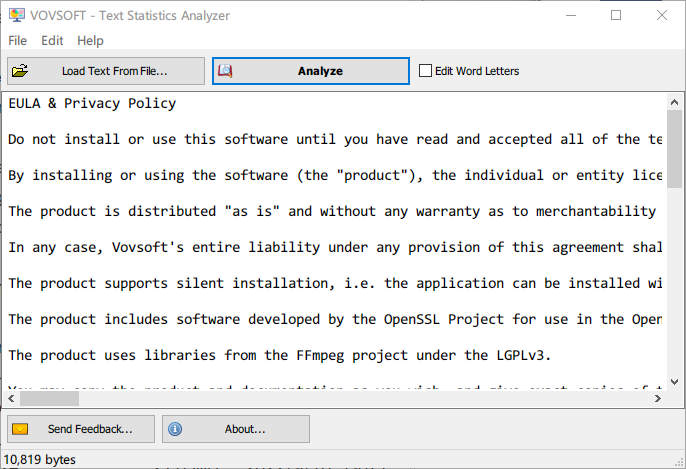This screenshot has height=469, width=686.
Task: Click the blue info icon on About button
Action: [x=175, y=429]
